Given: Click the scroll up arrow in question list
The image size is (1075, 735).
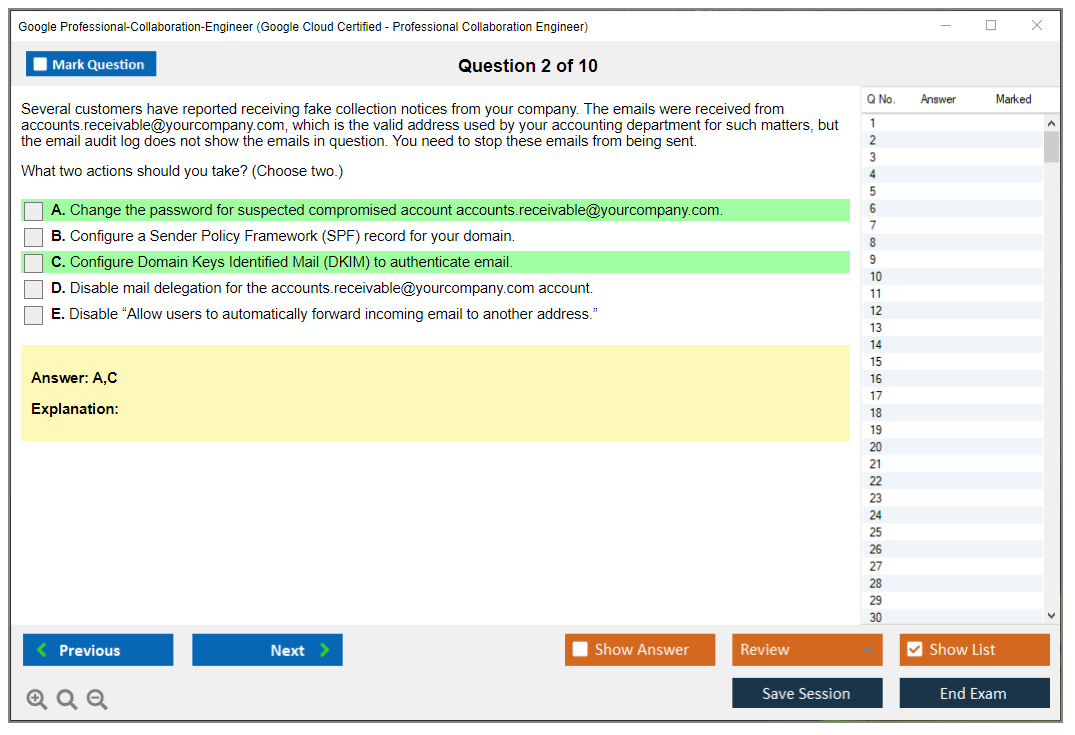Looking at the screenshot, I should point(1051,124).
